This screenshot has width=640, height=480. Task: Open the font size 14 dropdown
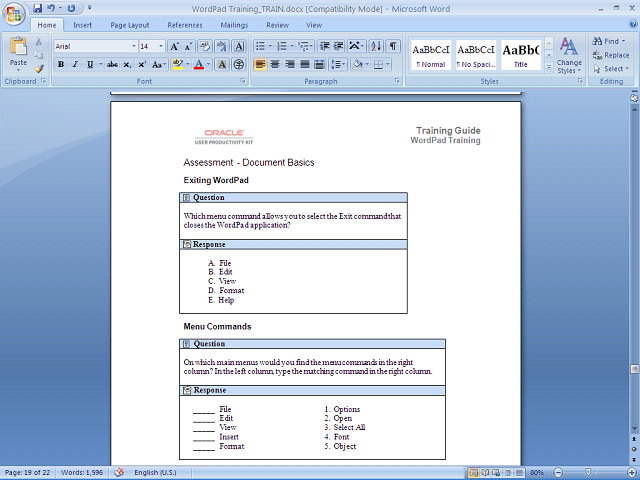pyautogui.click(x=160, y=46)
